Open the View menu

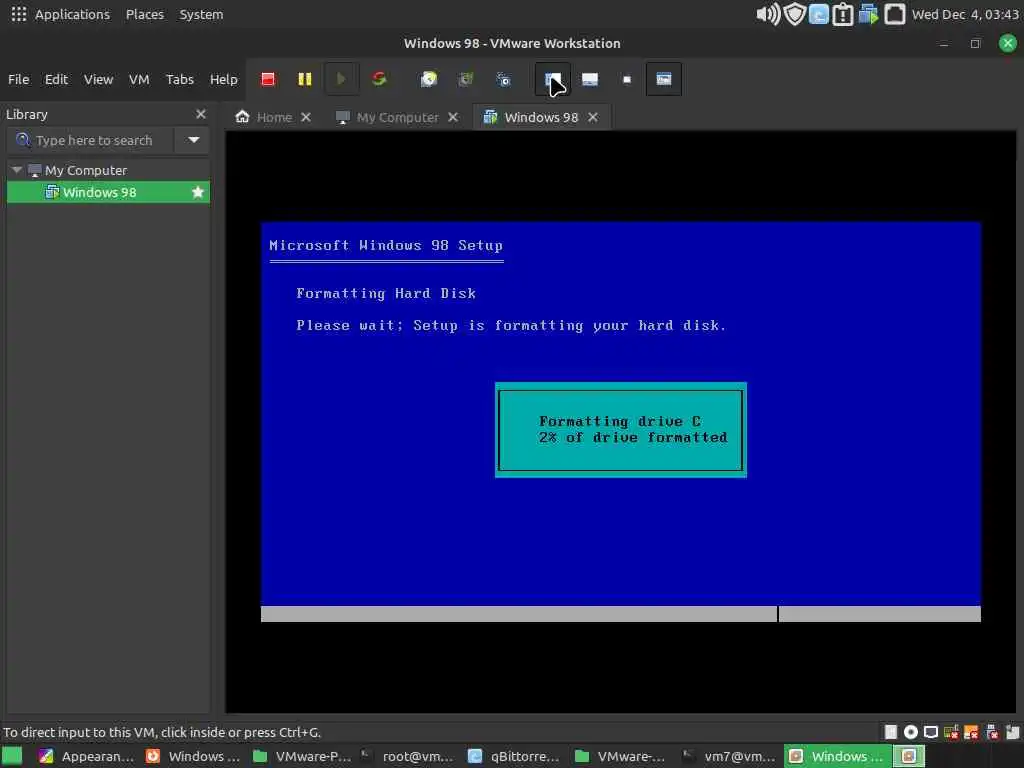tap(99, 79)
